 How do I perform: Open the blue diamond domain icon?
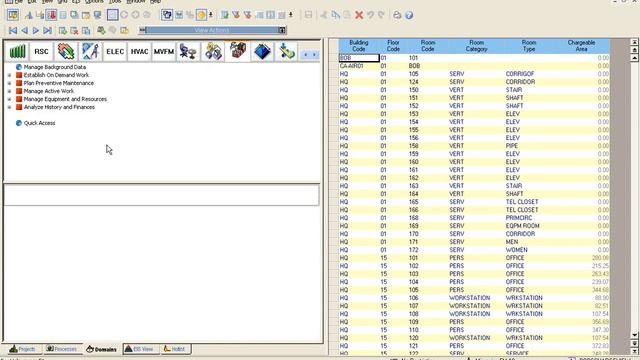pyautogui.click(x=262, y=51)
